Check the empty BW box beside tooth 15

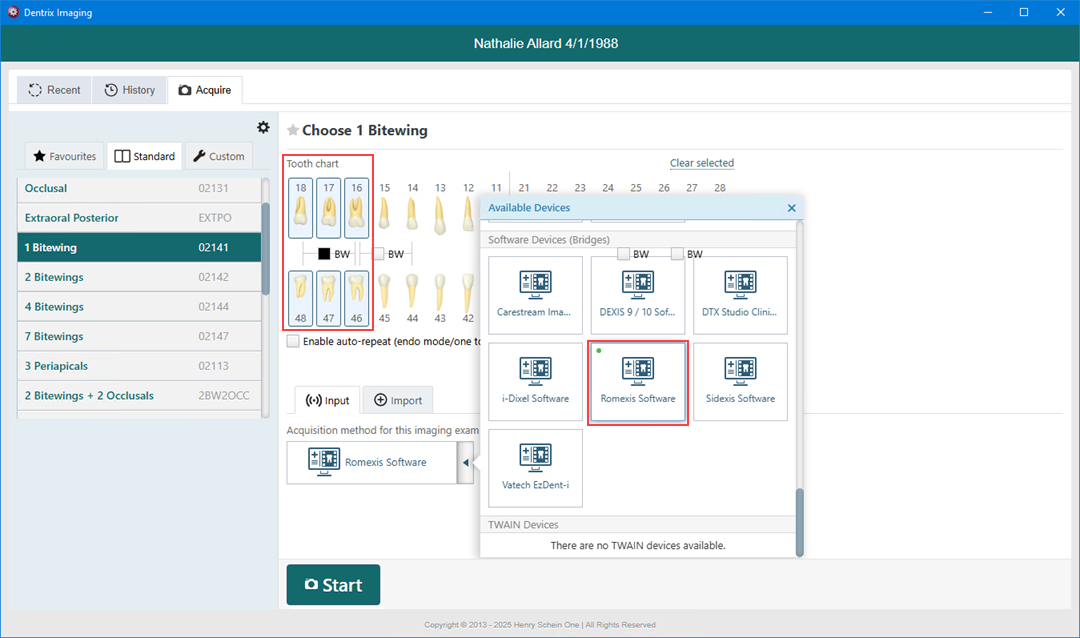[378, 254]
